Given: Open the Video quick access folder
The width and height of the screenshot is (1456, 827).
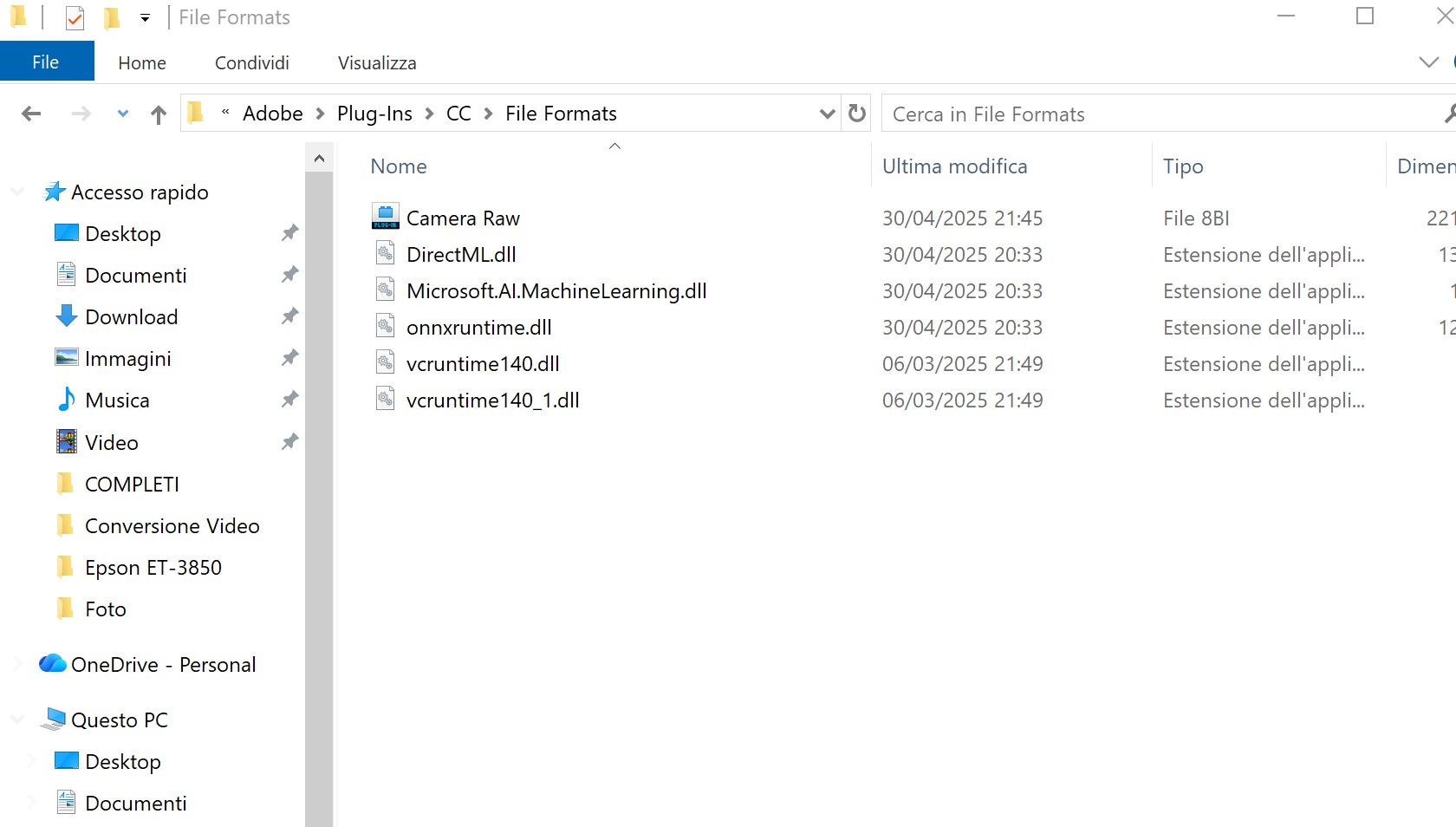Looking at the screenshot, I should click(x=111, y=443).
